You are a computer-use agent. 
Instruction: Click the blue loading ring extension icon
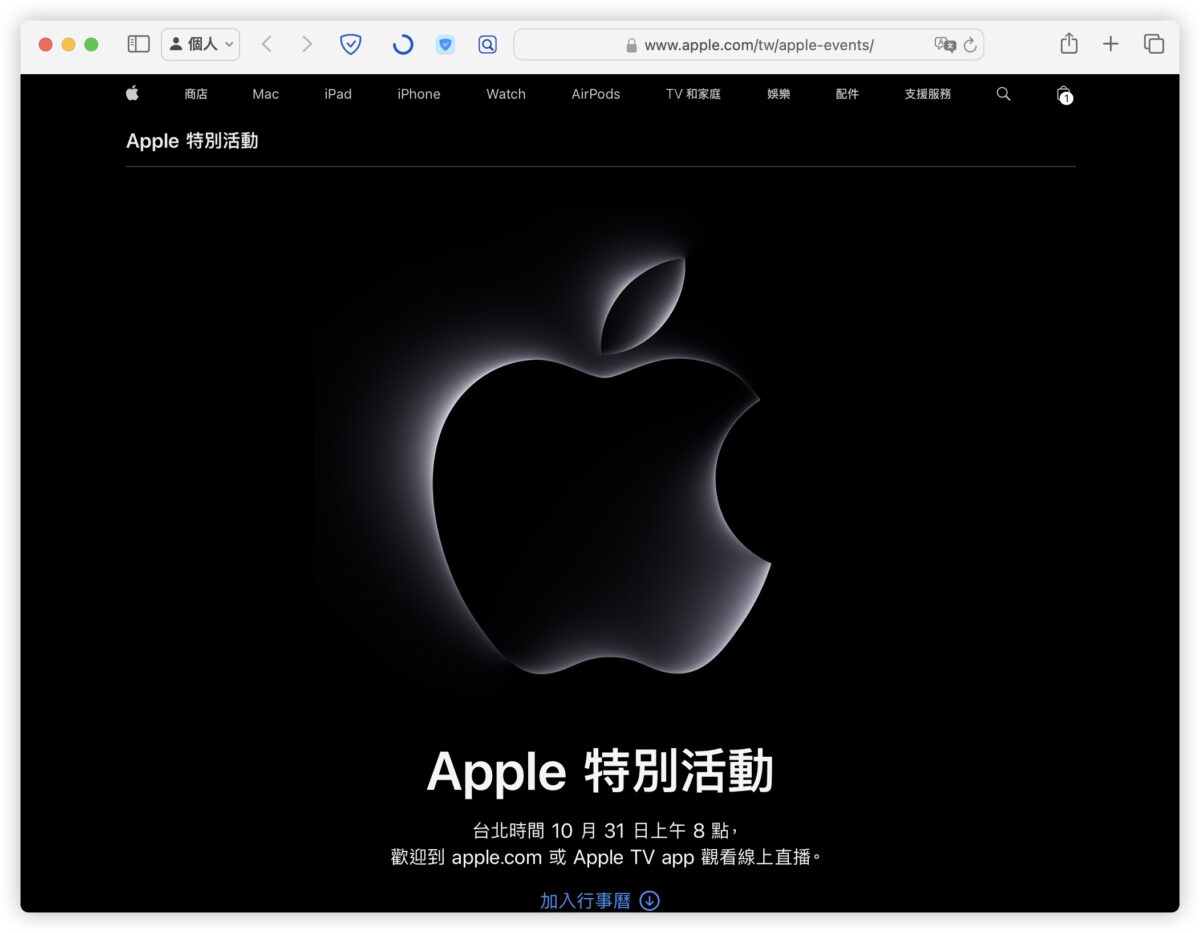(x=402, y=44)
